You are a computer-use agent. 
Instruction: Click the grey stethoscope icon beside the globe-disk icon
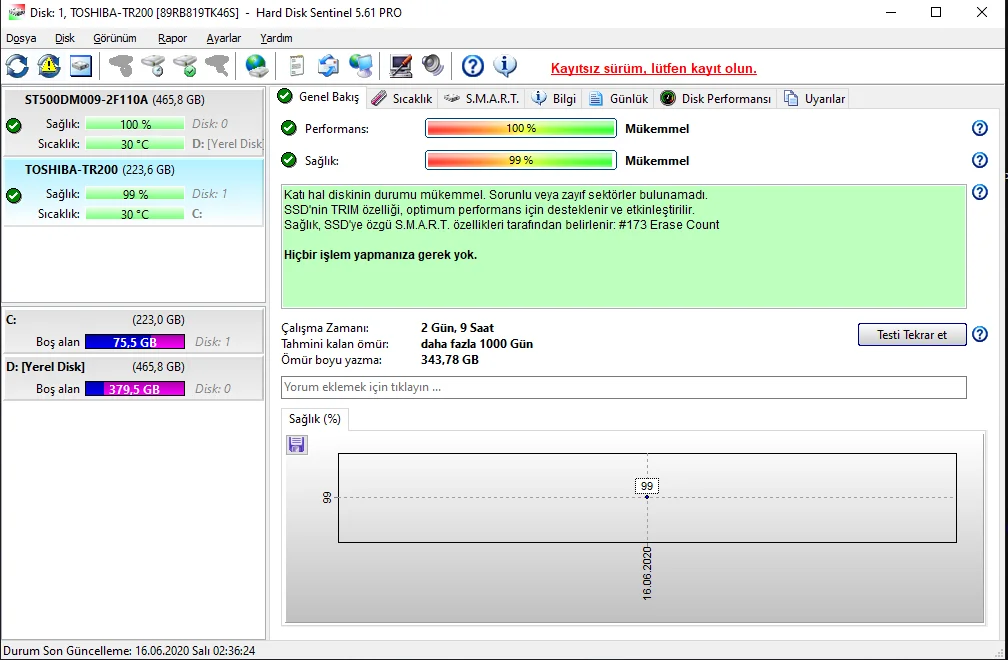tap(217, 66)
